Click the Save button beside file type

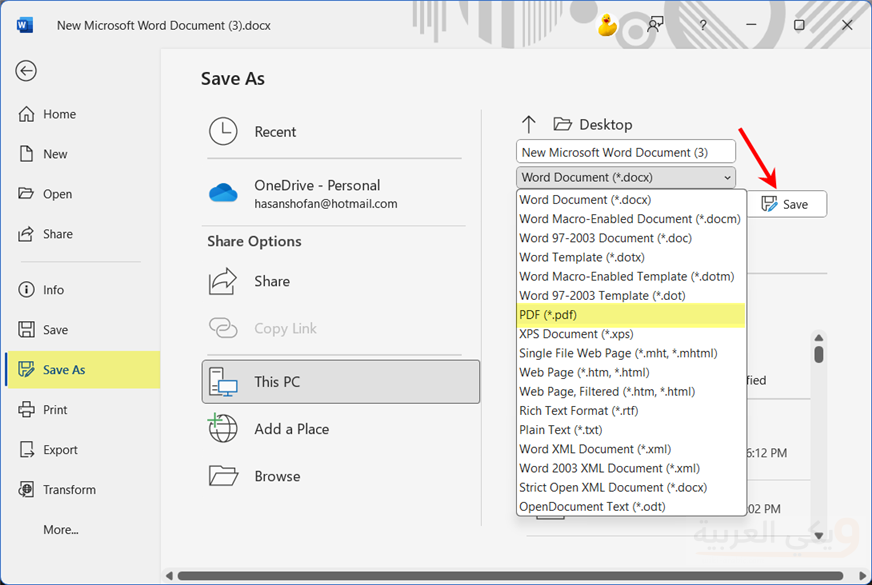click(786, 204)
